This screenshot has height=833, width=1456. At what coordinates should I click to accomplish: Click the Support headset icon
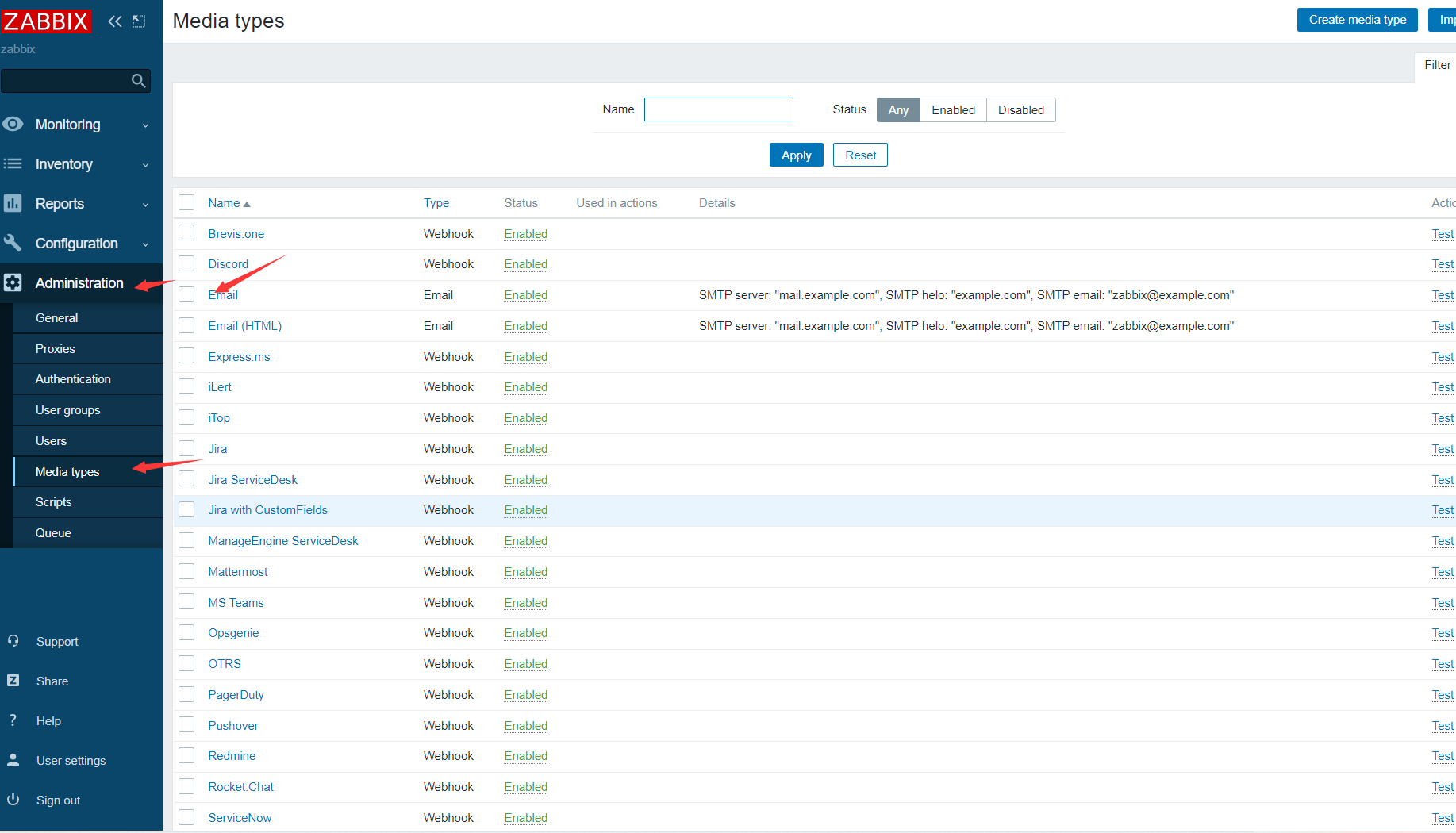pyautogui.click(x=13, y=640)
